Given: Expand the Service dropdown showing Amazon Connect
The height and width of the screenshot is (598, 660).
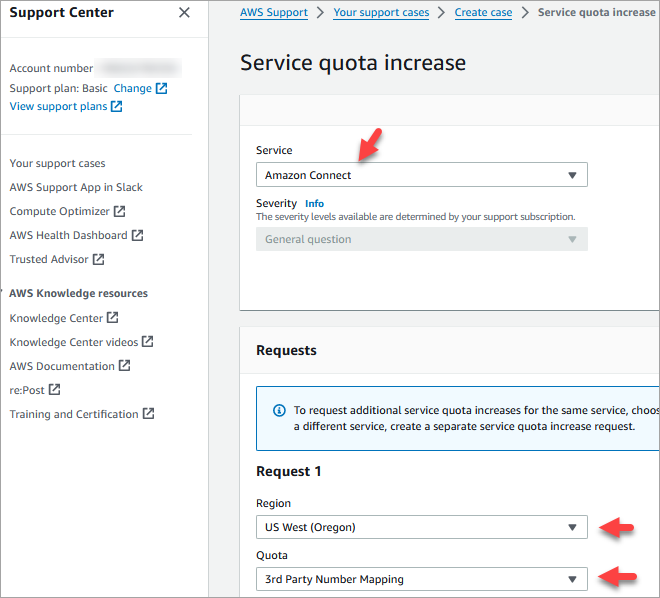Looking at the screenshot, I should (421, 175).
